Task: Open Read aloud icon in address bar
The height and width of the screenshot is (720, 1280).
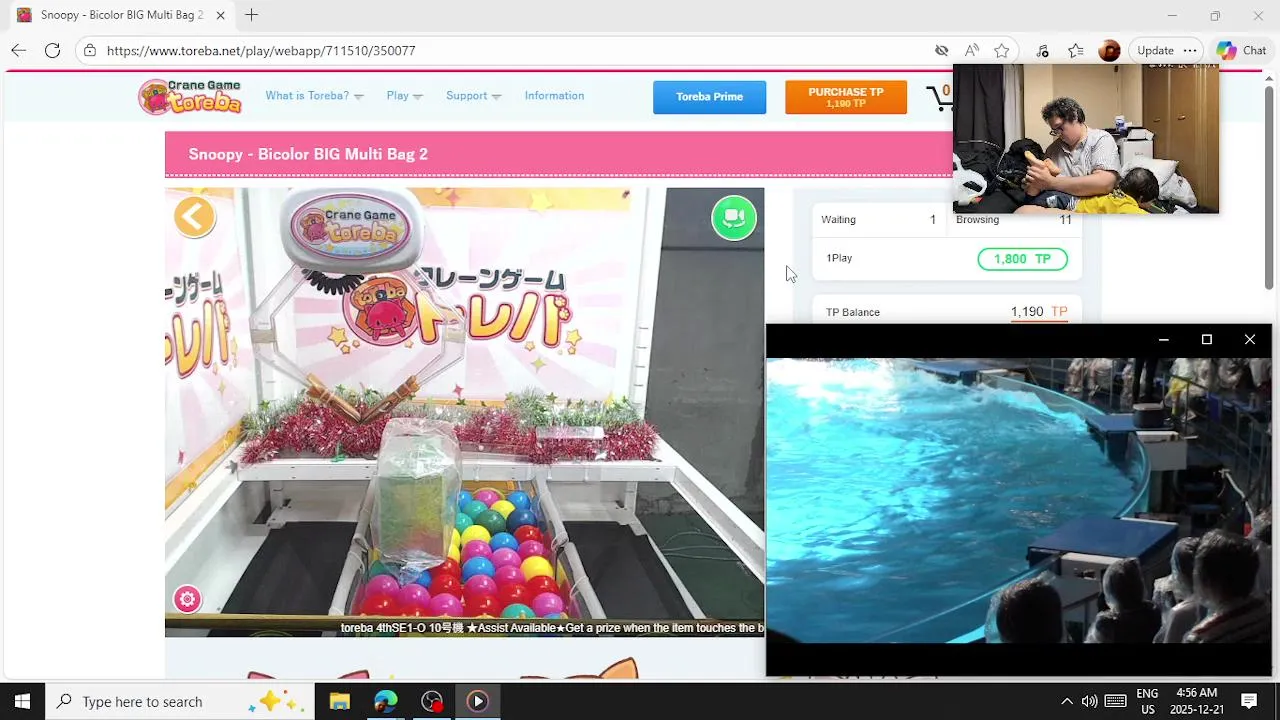Action: 971,50
